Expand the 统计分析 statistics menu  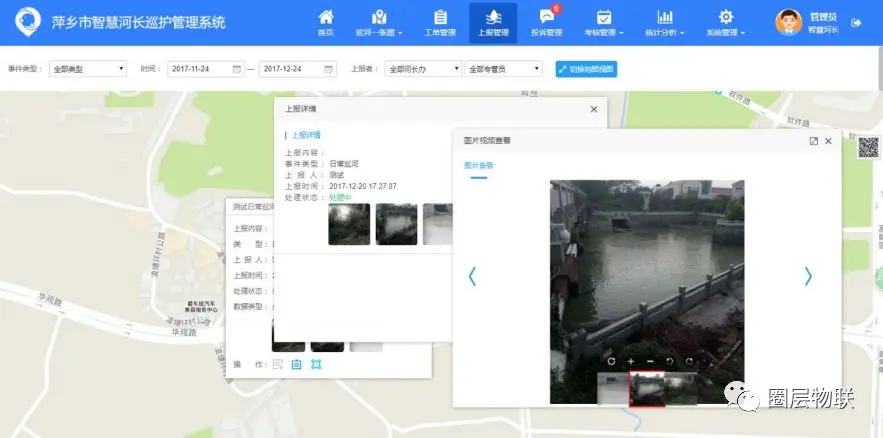coord(665,23)
